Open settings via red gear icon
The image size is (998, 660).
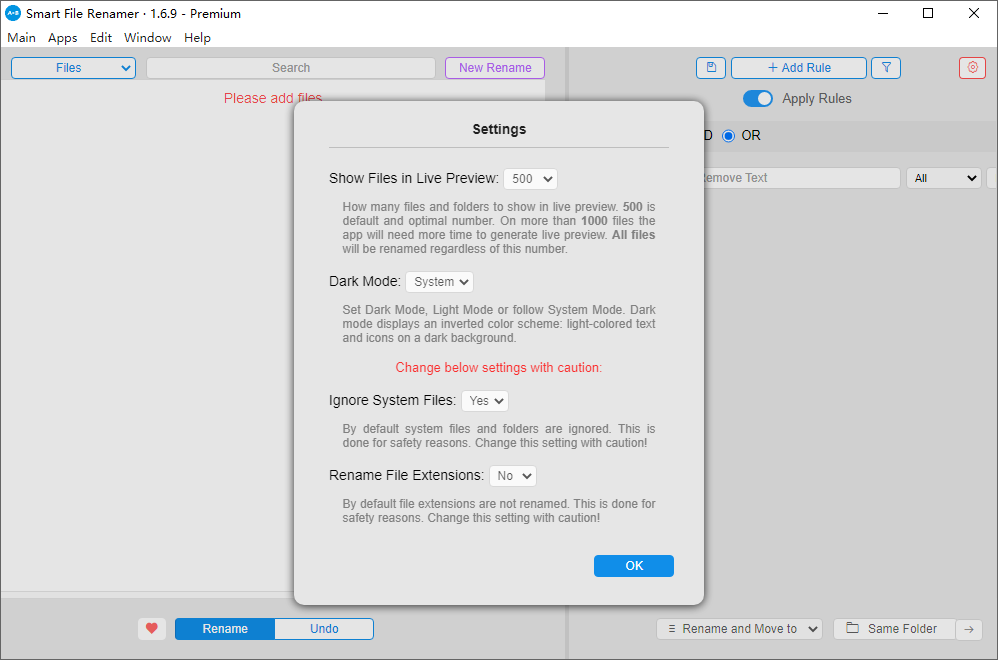(972, 67)
